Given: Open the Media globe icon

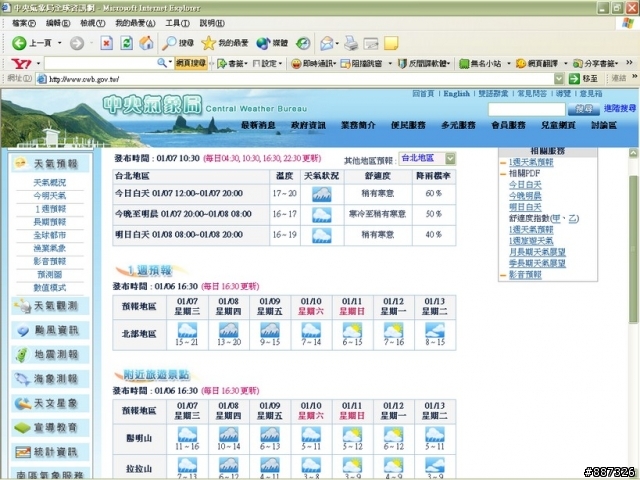Looking at the screenshot, I should (x=263, y=43).
